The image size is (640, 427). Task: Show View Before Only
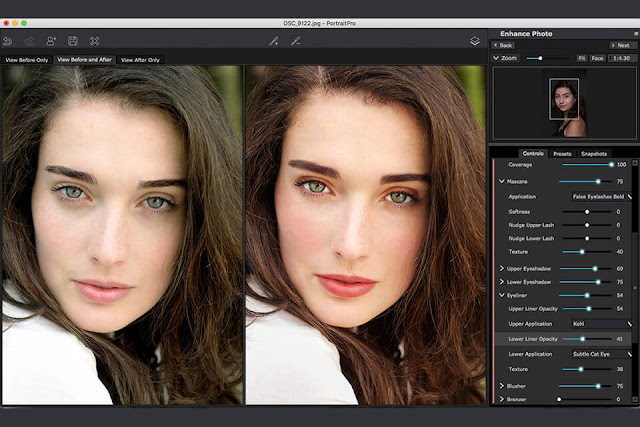coord(27,60)
